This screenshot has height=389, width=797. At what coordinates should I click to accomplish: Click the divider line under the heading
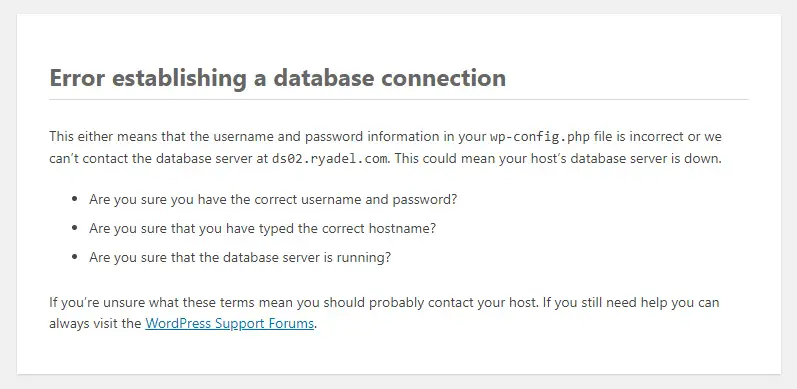pos(399,100)
